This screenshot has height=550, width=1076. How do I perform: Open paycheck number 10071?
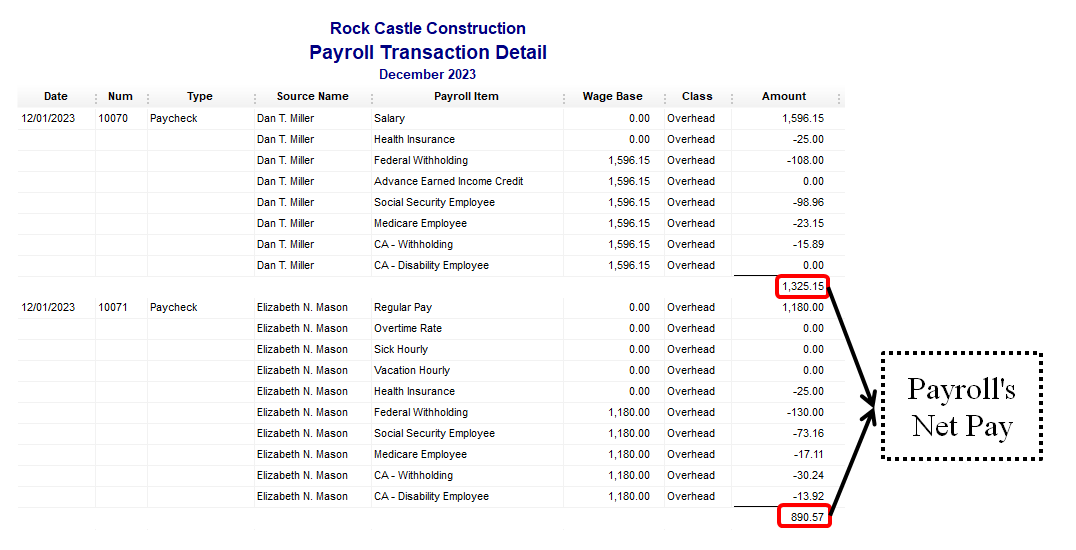point(114,307)
